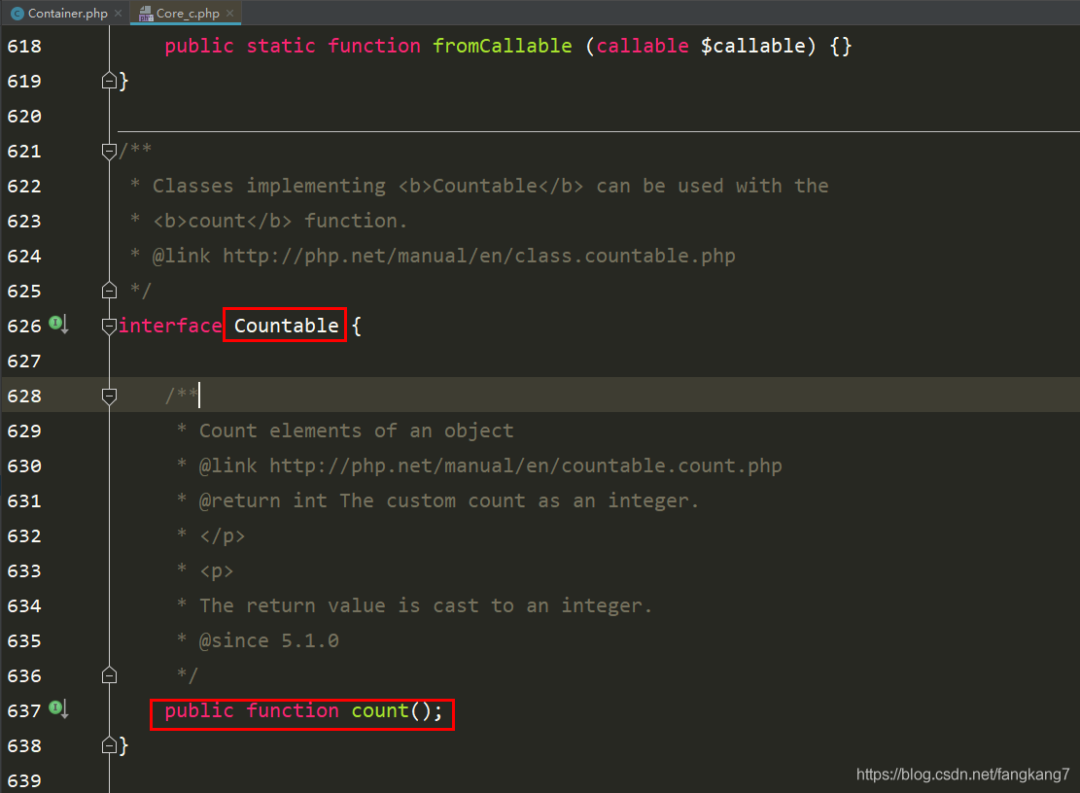Viewport: 1080px width, 793px height.
Task: Select the Core_c.php tab
Action: (x=186, y=13)
